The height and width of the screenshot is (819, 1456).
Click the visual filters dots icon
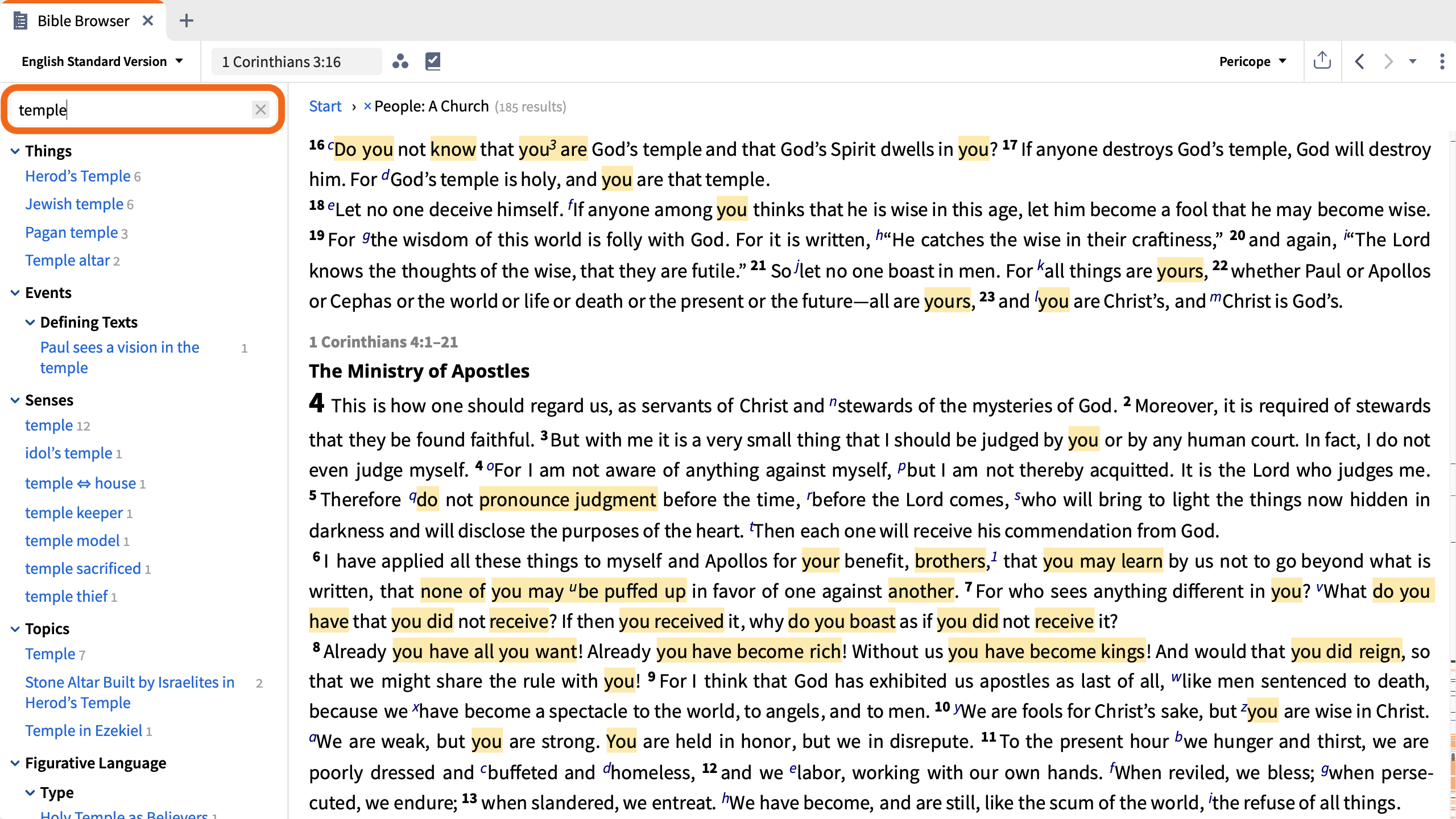400,61
